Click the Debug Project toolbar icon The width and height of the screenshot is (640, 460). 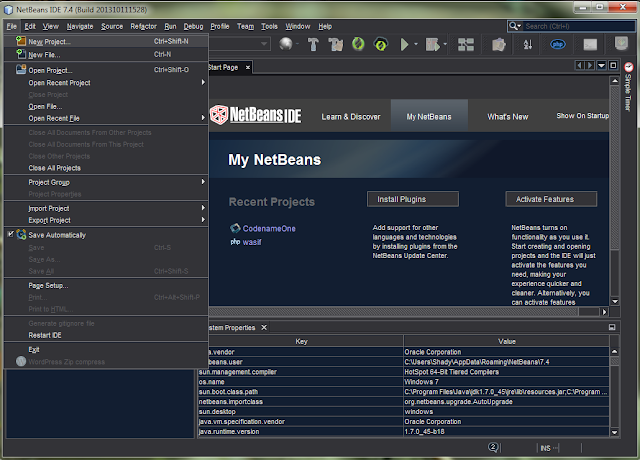tap(432, 44)
